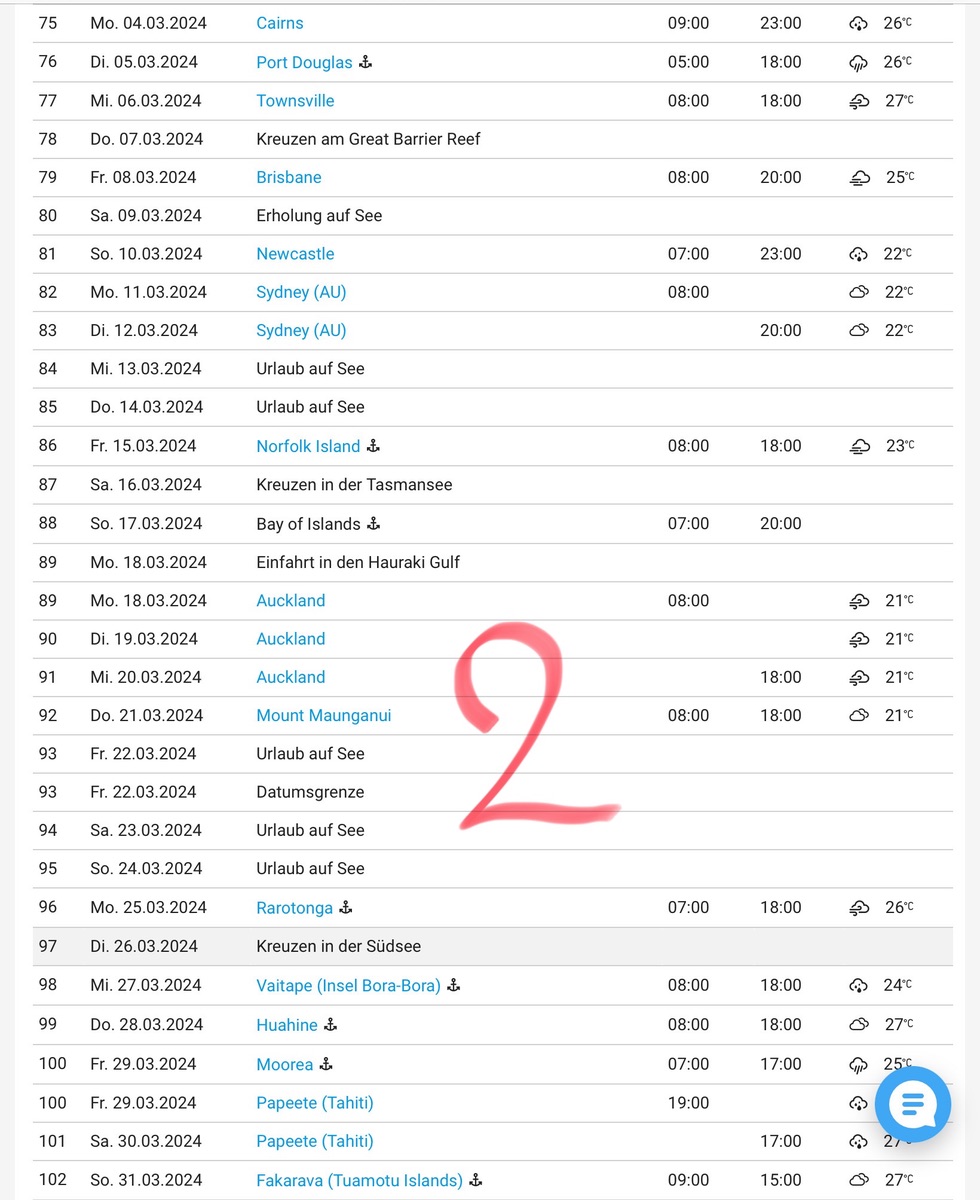980x1200 pixels.
Task: Click the anchor icon next to Norfolk Island
Action: [x=374, y=446]
